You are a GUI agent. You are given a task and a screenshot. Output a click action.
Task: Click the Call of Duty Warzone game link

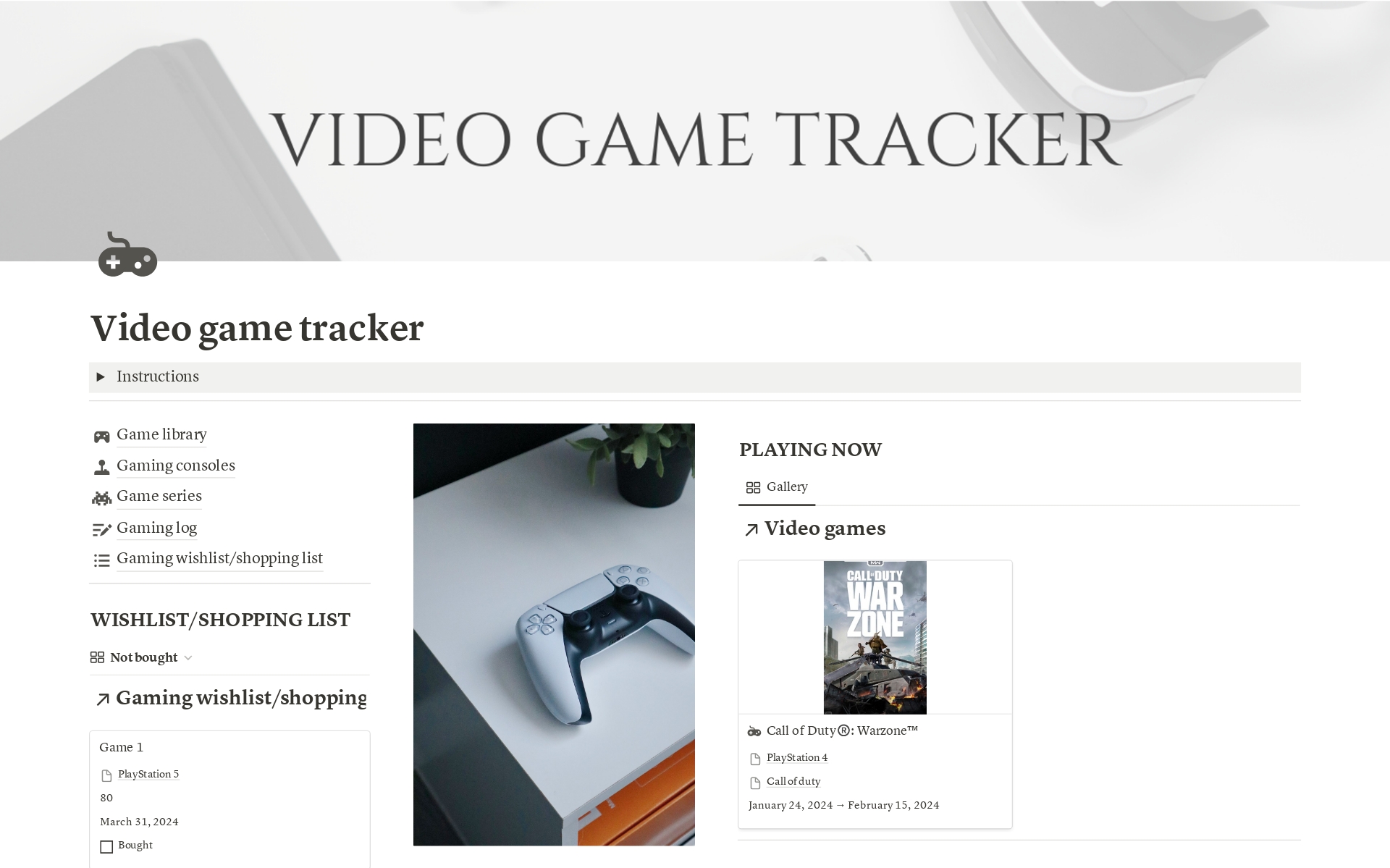840,731
